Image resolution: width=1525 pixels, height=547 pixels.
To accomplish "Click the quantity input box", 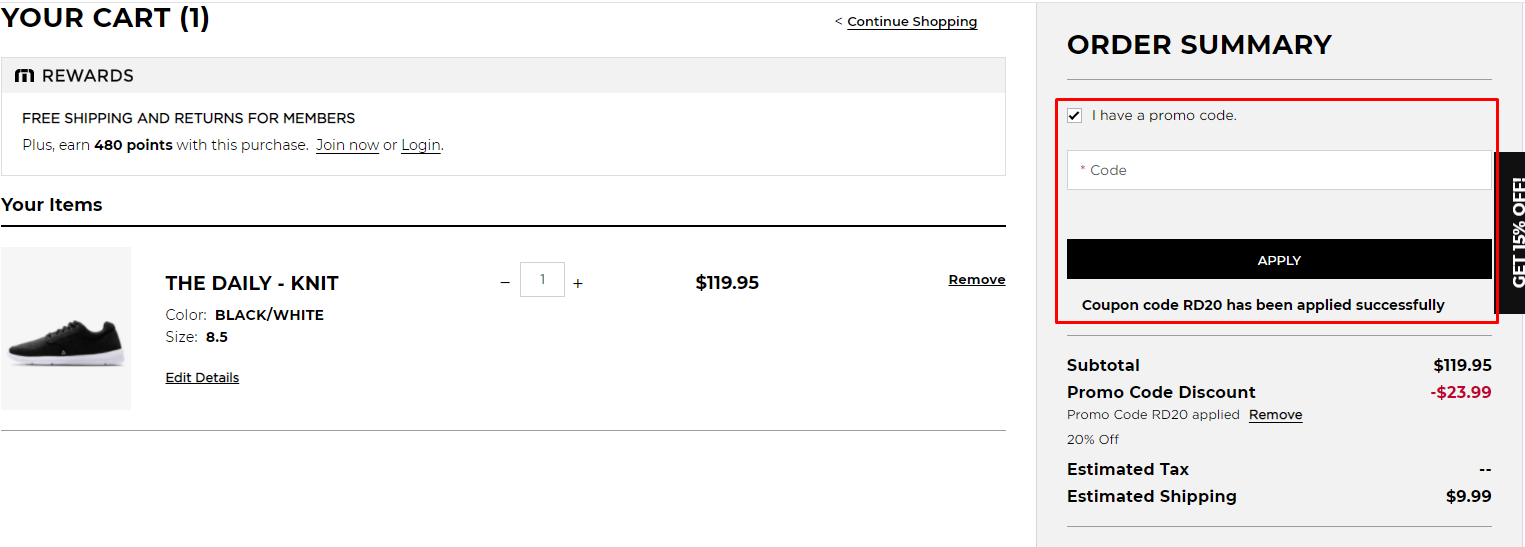I will (x=542, y=280).
